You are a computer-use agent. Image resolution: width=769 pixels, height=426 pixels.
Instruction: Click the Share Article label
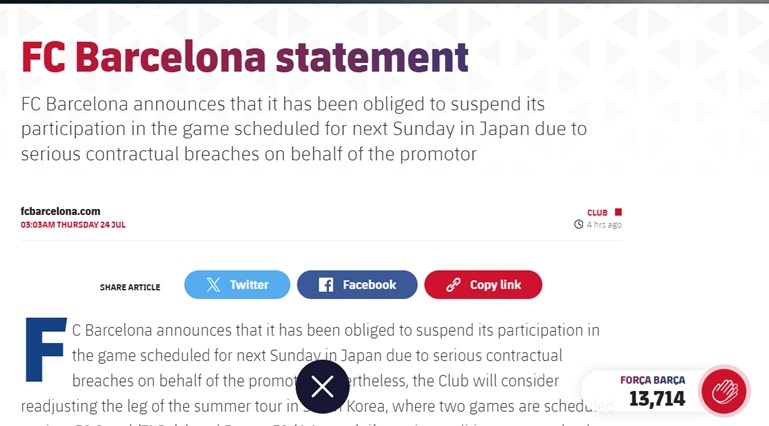coord(130,287)
